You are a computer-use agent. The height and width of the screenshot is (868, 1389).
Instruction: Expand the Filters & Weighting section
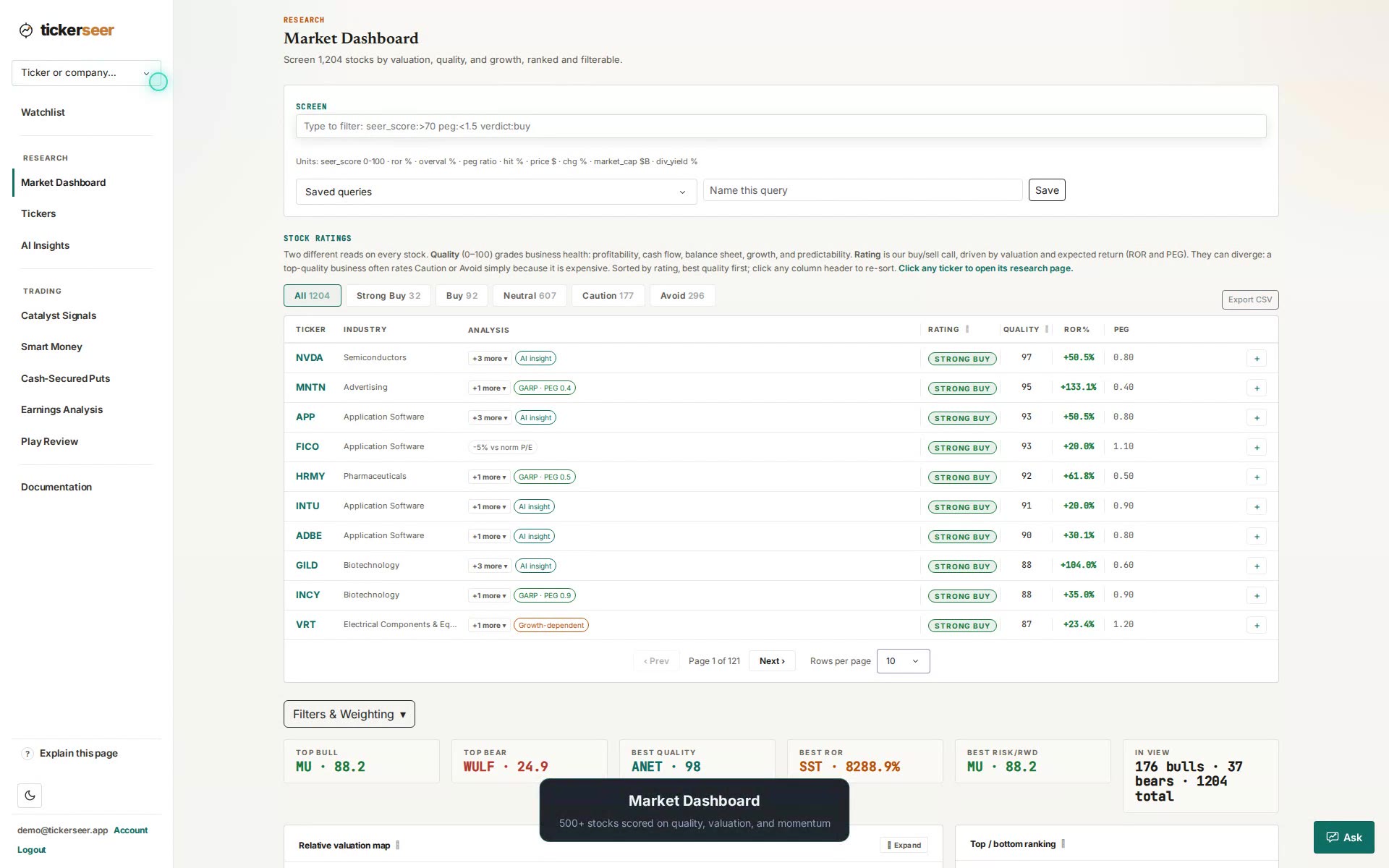click(x=349, y=714)
